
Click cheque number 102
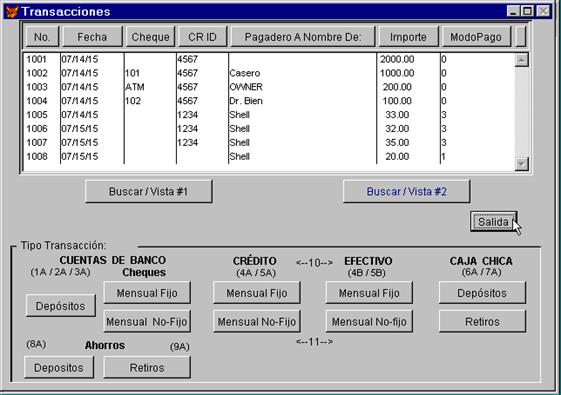click(x=133, y=101)
